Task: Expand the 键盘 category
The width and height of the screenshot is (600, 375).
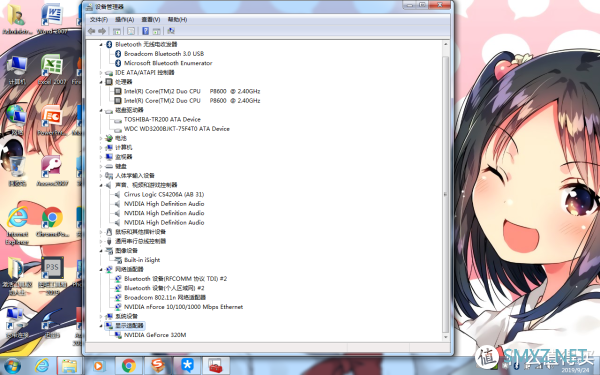Action: (x=101, y=166)
